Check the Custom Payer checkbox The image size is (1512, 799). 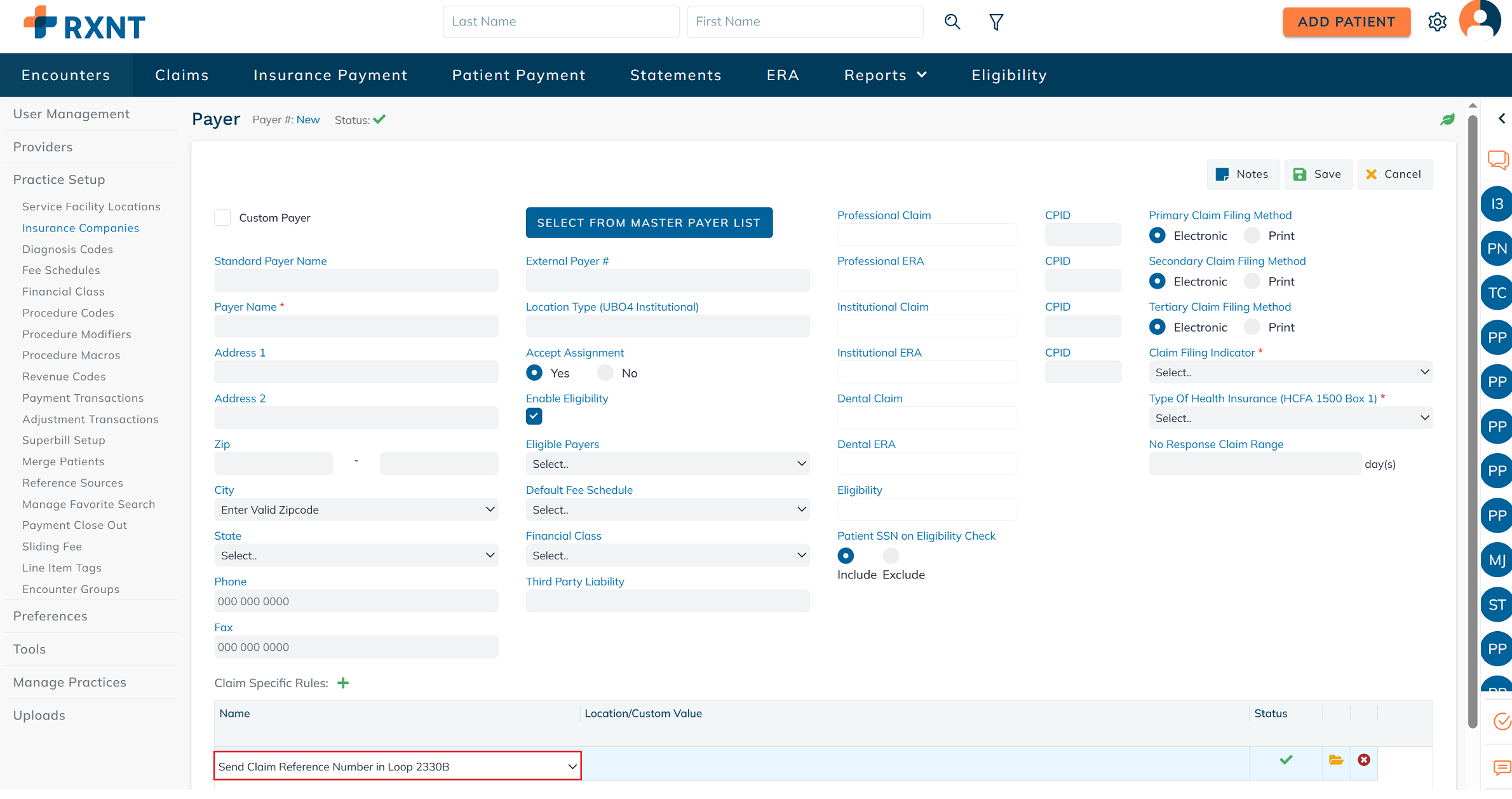pos(222,217)
